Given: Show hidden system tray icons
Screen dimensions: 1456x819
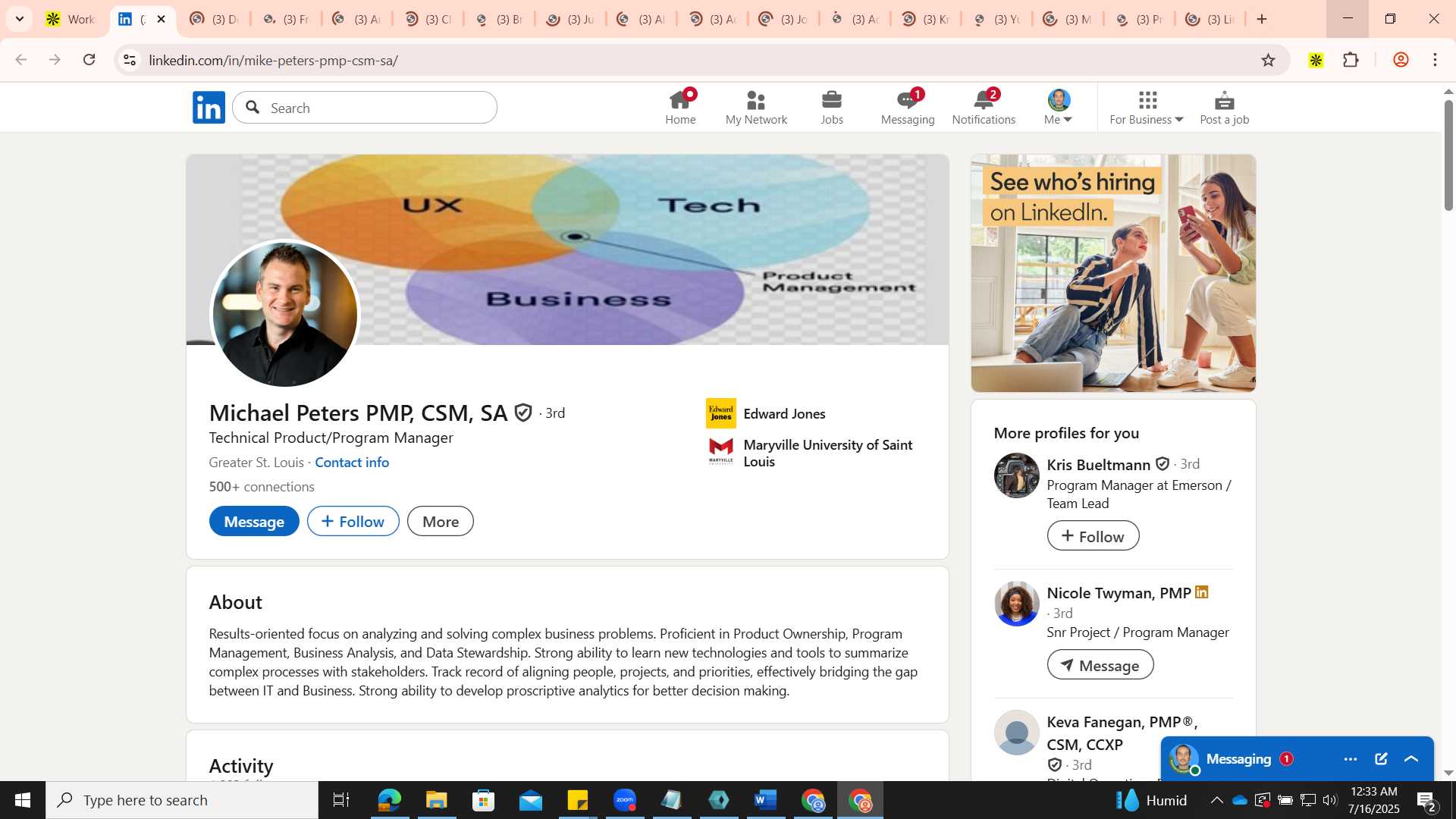Looking at the screenshot, I should (1216, 800).
